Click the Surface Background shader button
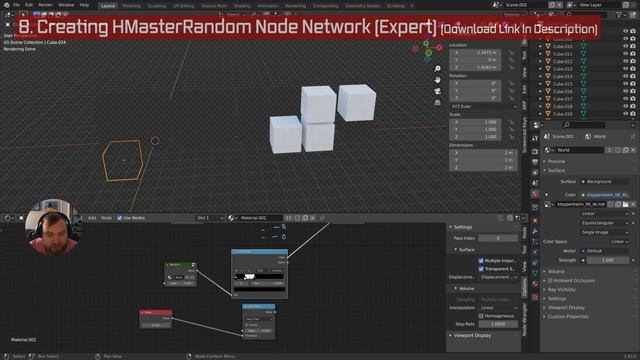Viewport: 640px width, 360px height. (605, 182)
